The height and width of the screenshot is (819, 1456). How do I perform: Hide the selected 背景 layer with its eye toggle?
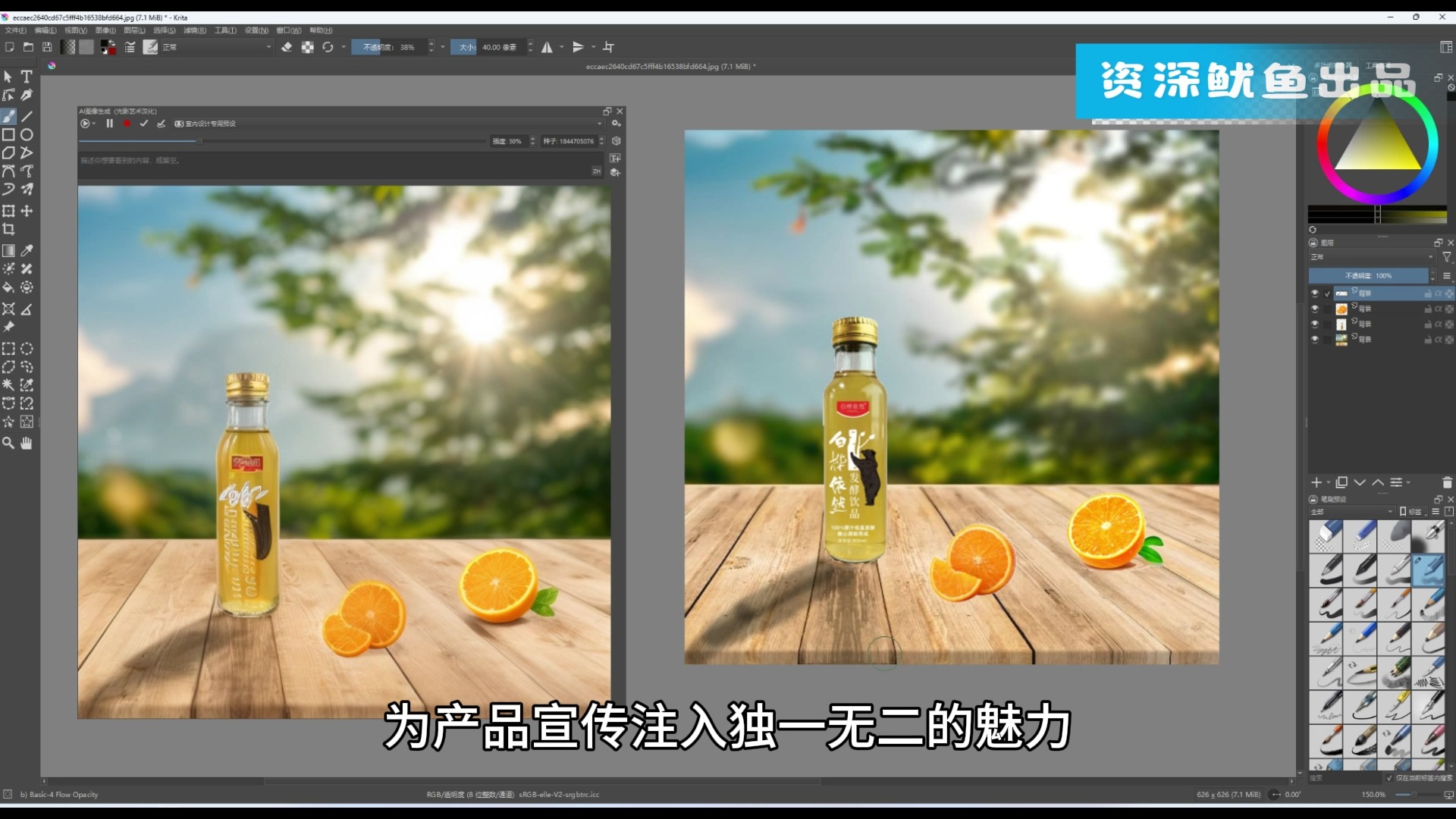tap(1315, 293)
